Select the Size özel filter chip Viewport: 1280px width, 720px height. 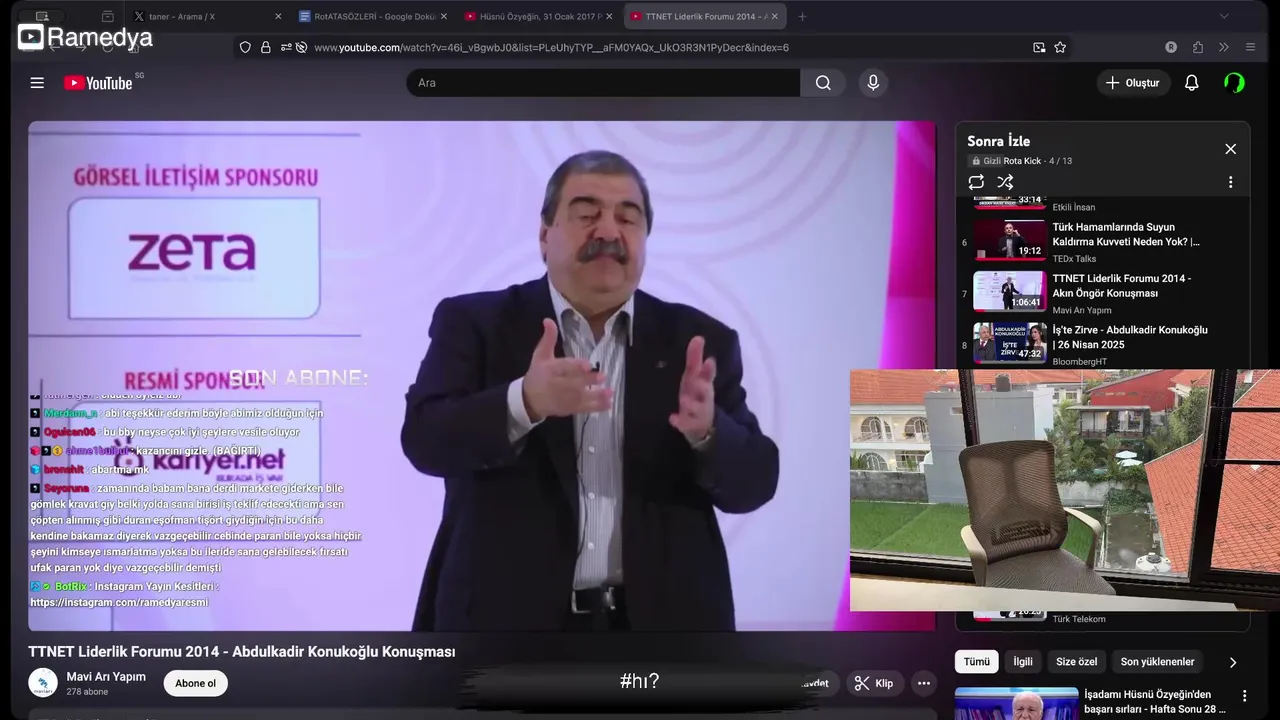[1076, 662]
